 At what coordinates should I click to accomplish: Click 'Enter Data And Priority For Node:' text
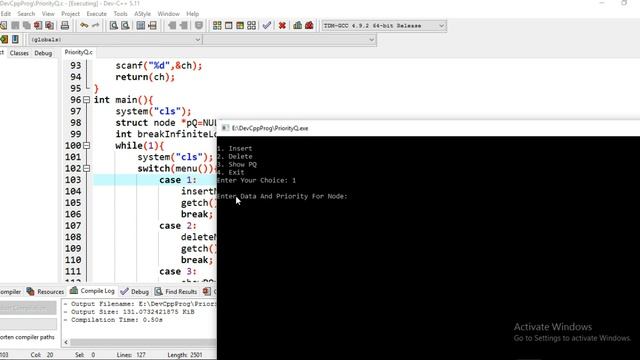(282, 196)
